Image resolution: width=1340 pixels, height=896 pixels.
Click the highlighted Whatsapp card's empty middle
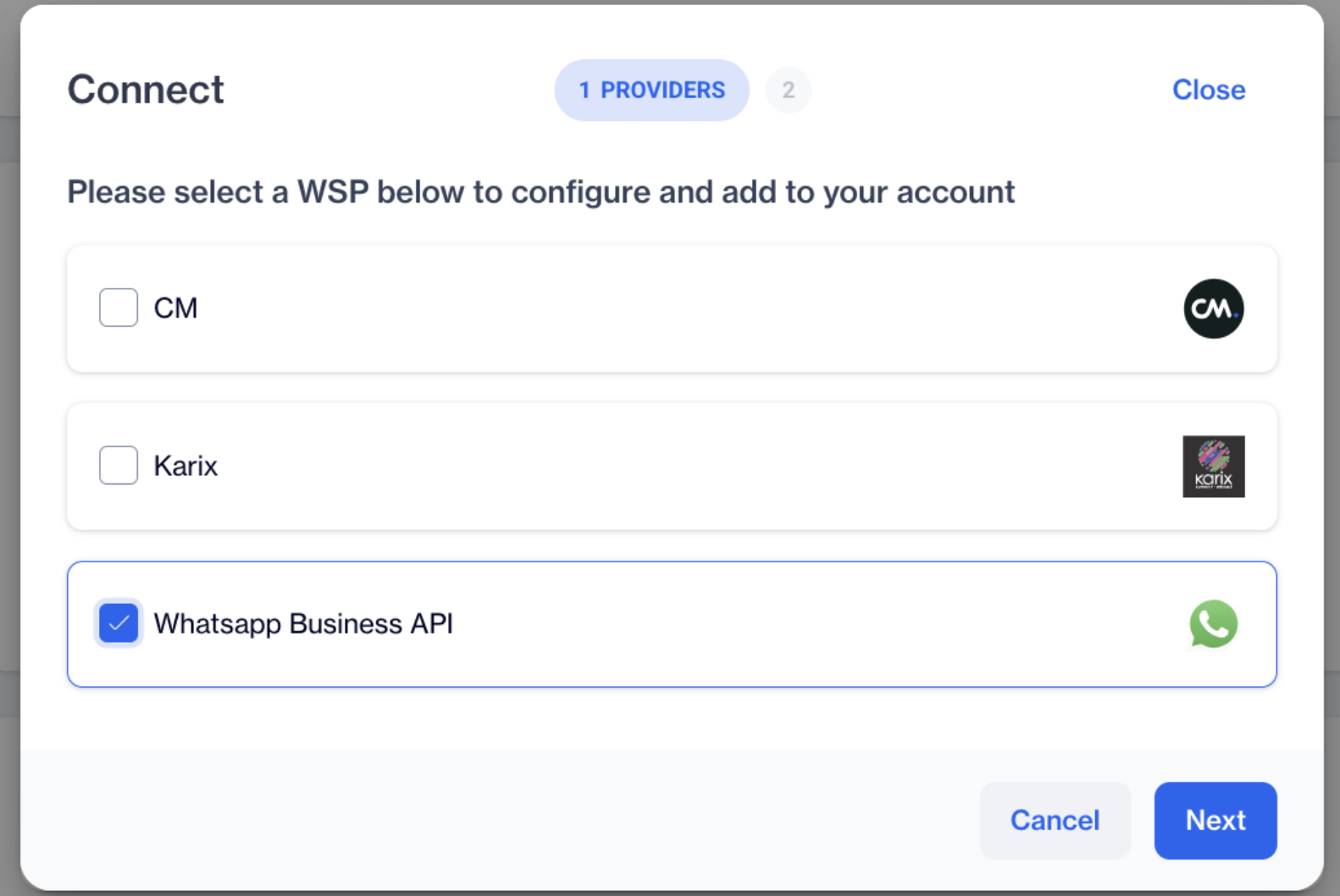coord(762,624)
